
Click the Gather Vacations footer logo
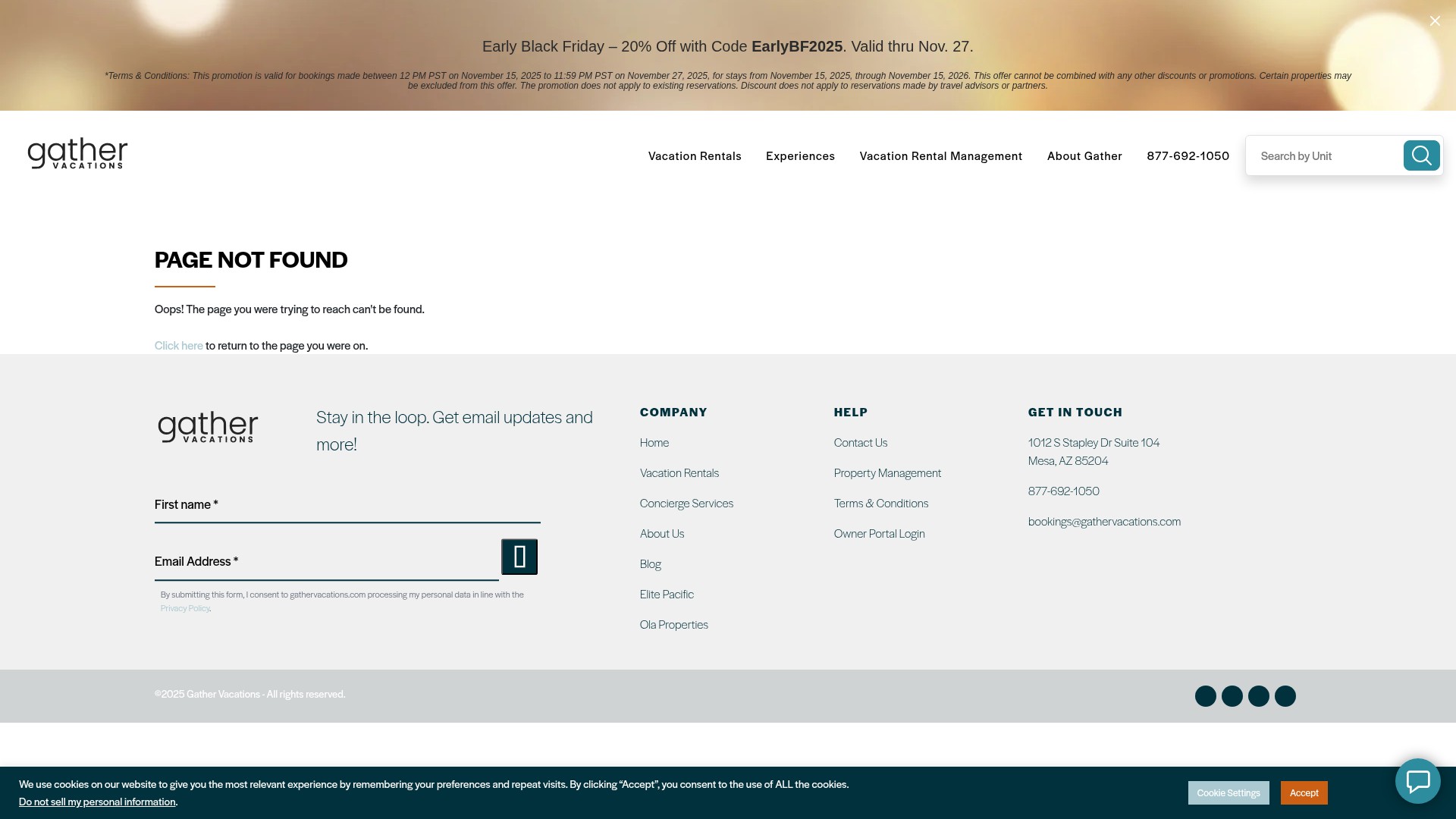pos(208,428)
